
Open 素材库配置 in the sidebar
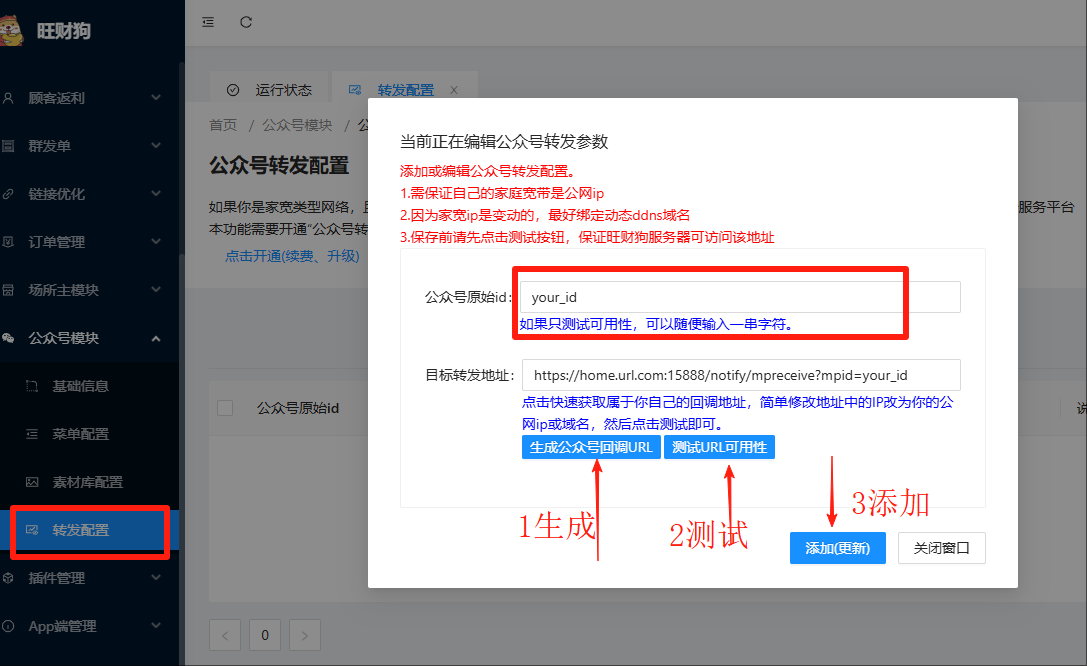click(x=87, y=482)
